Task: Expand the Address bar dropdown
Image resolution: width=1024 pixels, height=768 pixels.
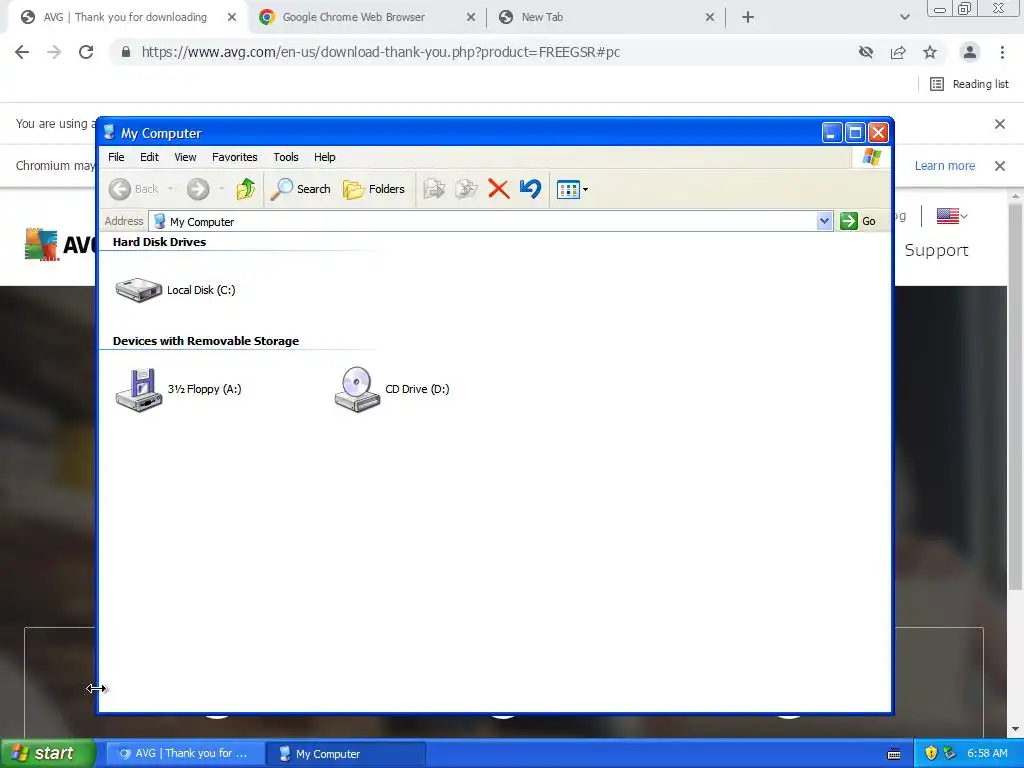Action: click(x=824, y=221)
